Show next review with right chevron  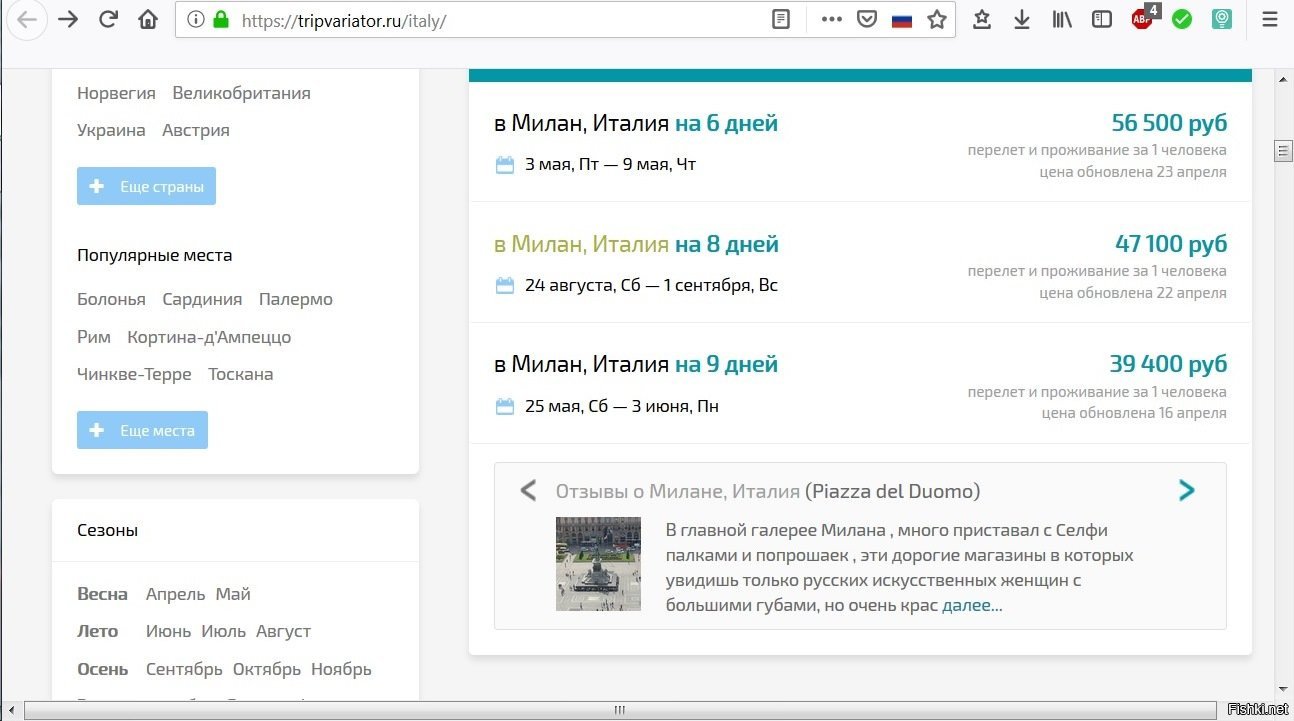pyautogui.click(x=1187, y=490)
